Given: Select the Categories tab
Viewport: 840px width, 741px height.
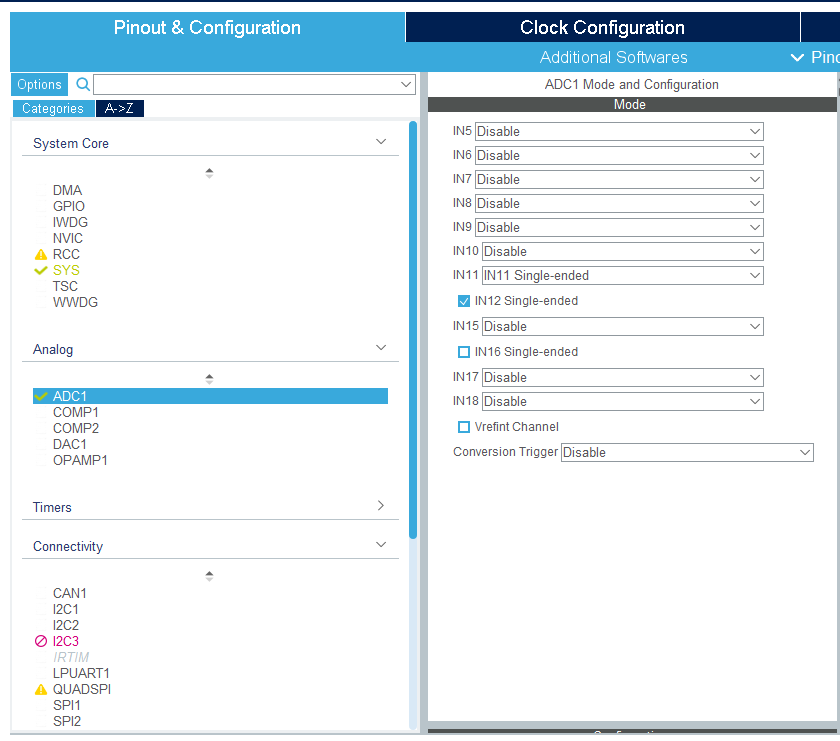Looking at the screenshot, I should click(x=53, y=109).
